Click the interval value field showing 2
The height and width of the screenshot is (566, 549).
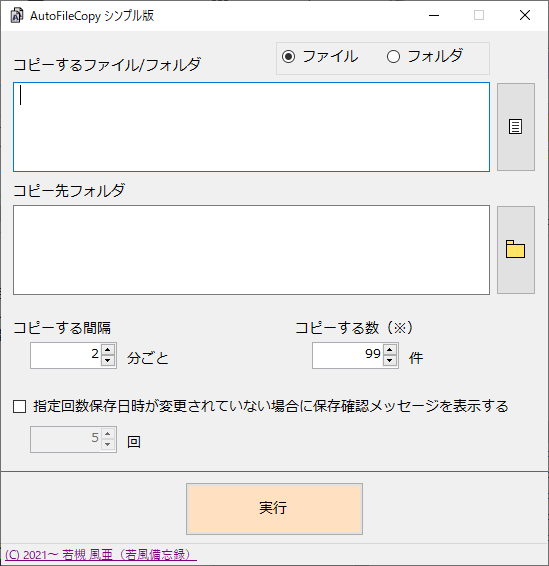pos(66,355)
